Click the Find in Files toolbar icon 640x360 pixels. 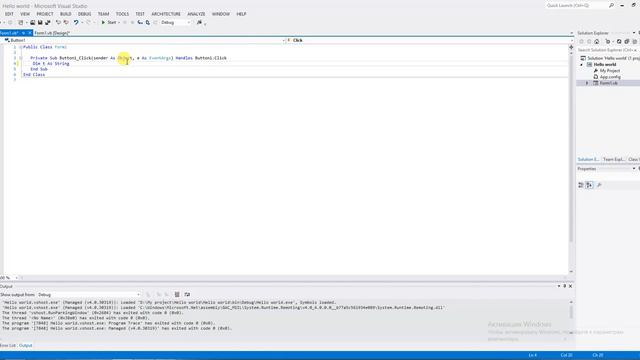pyautogui.click(x=199, y=22)
